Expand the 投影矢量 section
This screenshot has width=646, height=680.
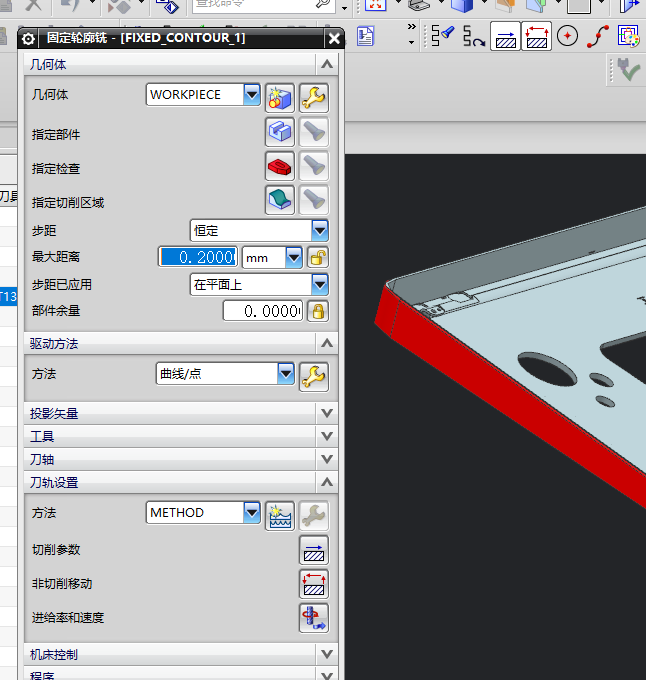pos(327,413)
